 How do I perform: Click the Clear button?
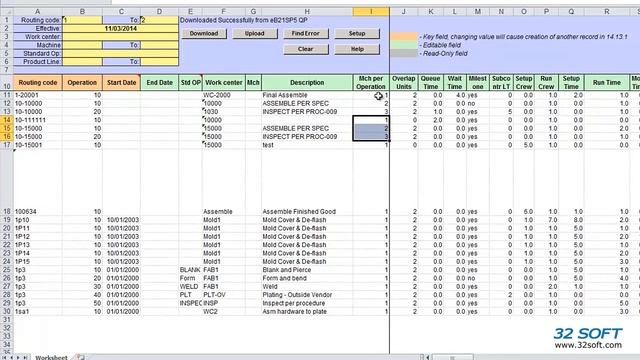click(x=306, y=49)
